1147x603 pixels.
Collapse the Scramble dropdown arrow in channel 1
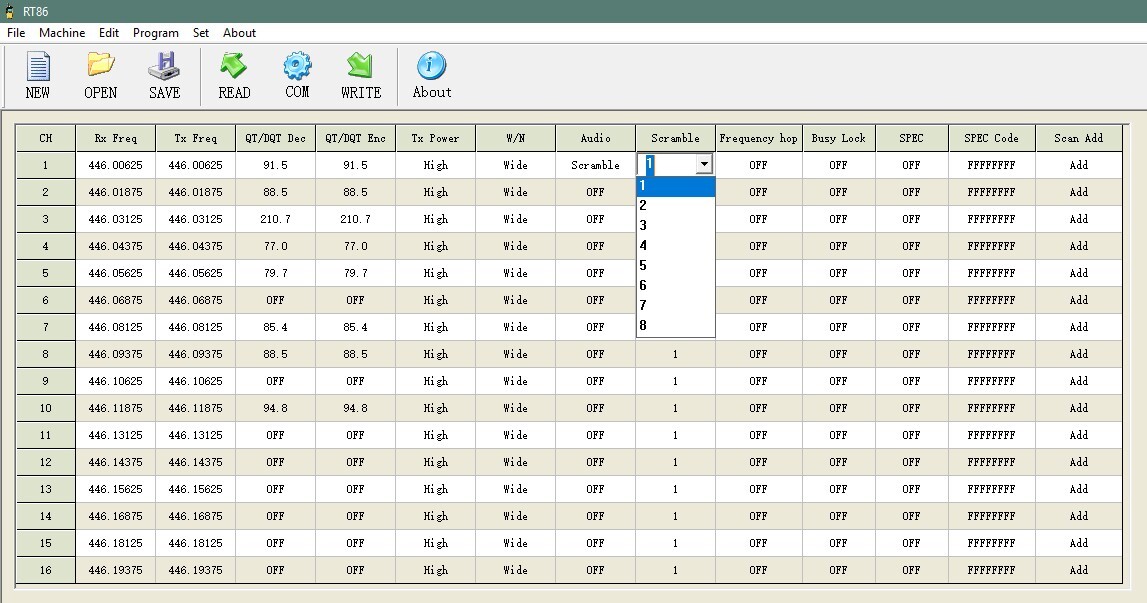pyautogui.click(x=704, y=165)
